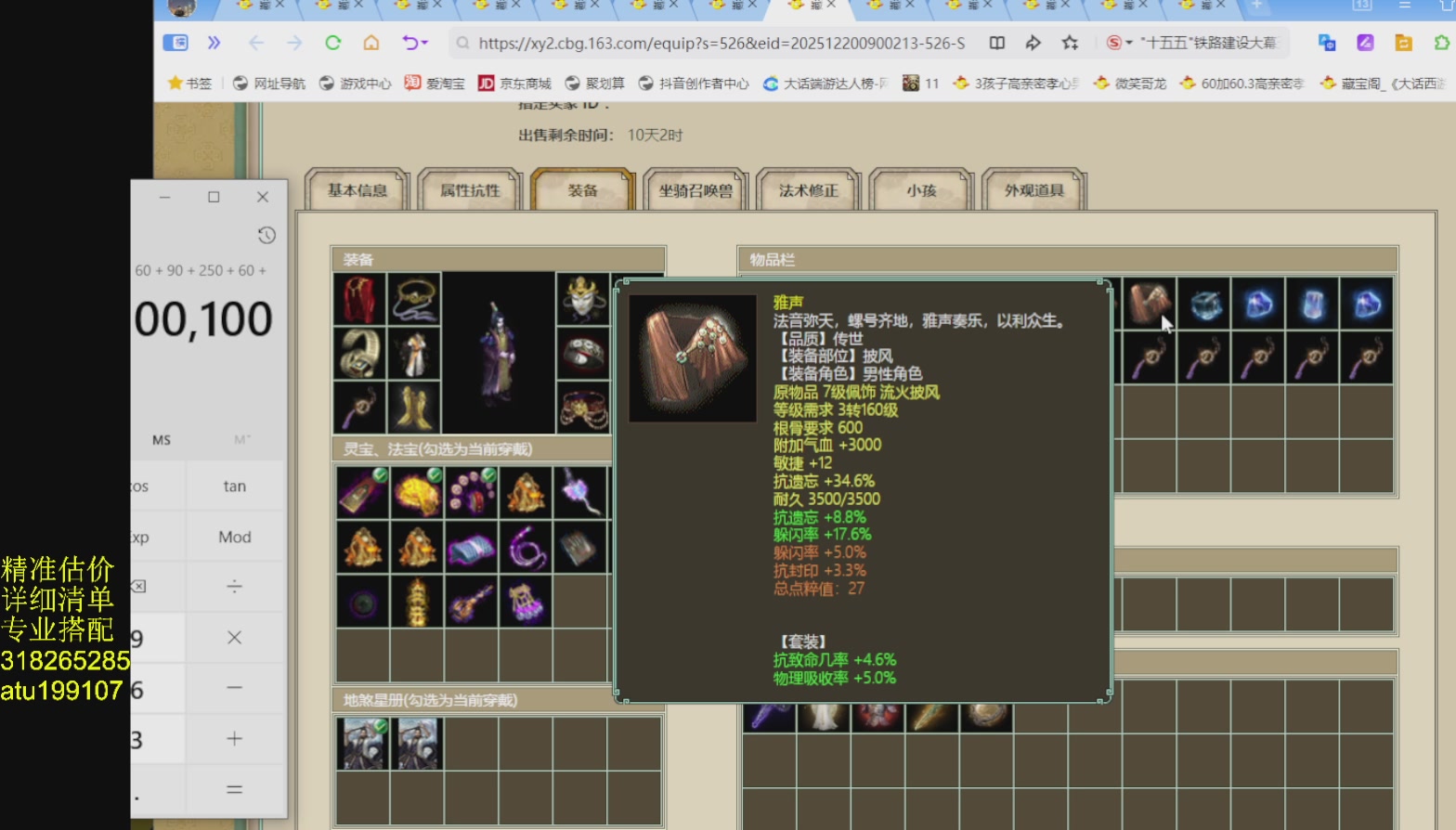Click the calculator Mod button
The height and width of the screenshot is (830, 1456).
tap(234, 537)
